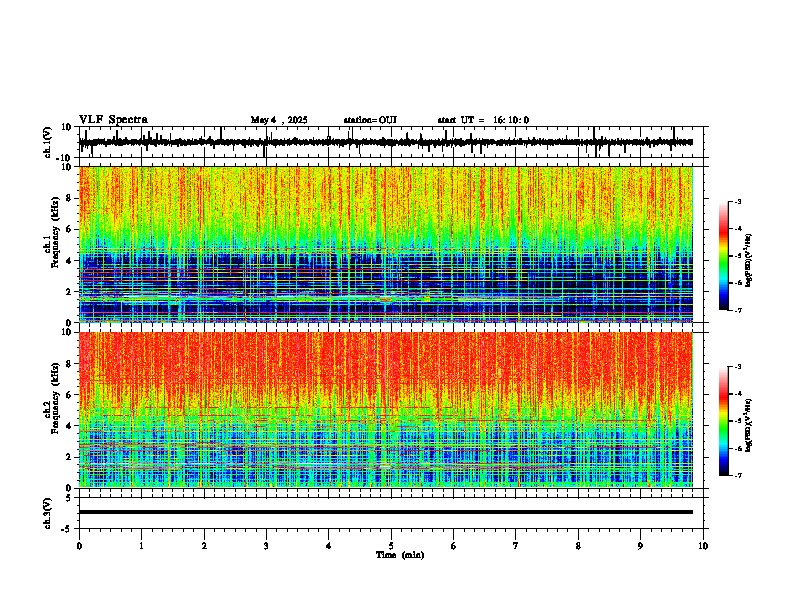Viewport: 792px width, 612px height.
Task: Click time axis tick label "0"
Action: 79,546
